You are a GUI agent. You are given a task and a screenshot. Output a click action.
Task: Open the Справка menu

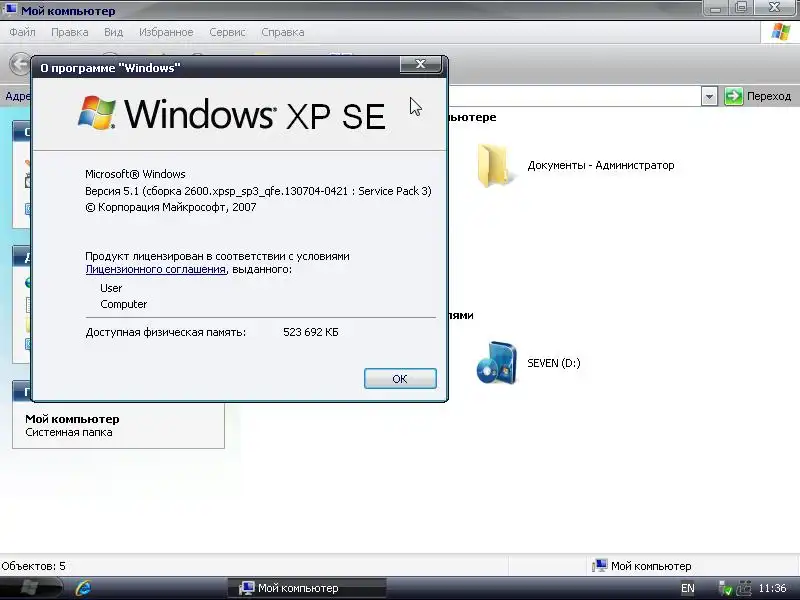point(283,32)
